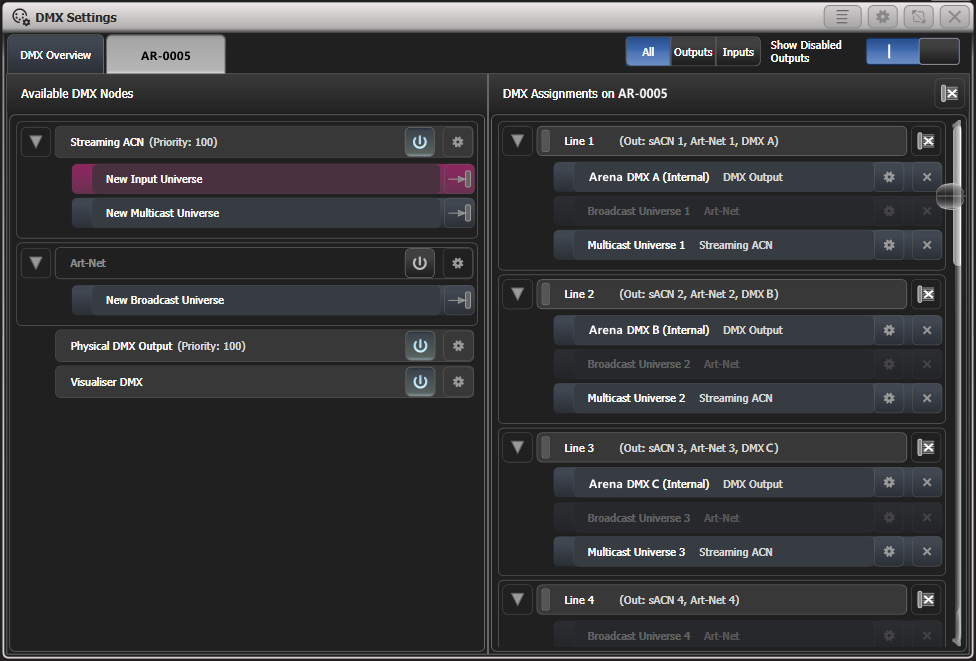Click the right panel scrollbar handle

(948, 197)
